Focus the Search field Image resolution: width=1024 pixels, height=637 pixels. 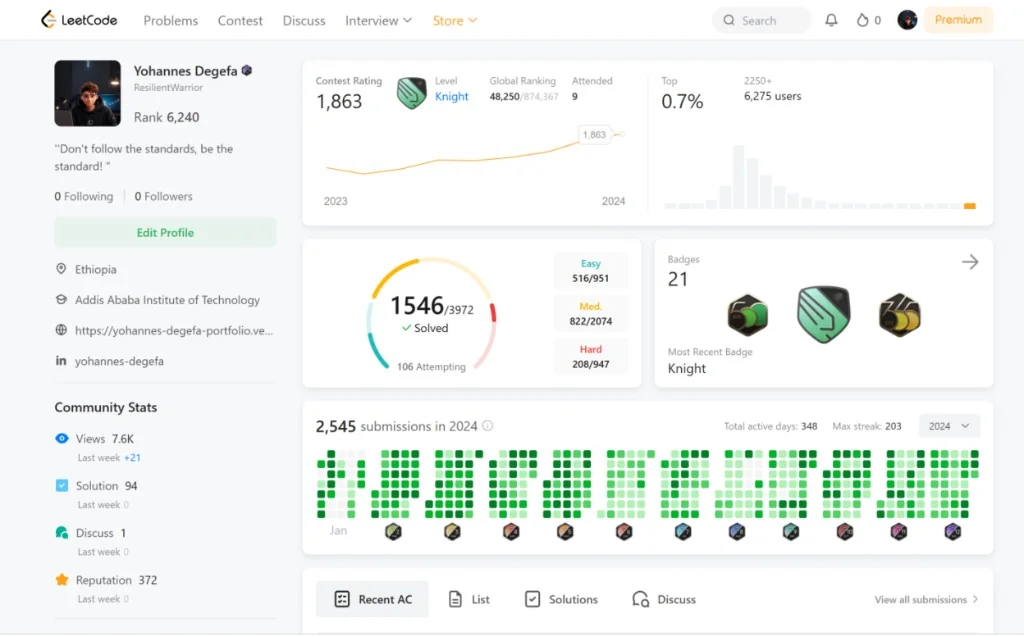[761, 20]
